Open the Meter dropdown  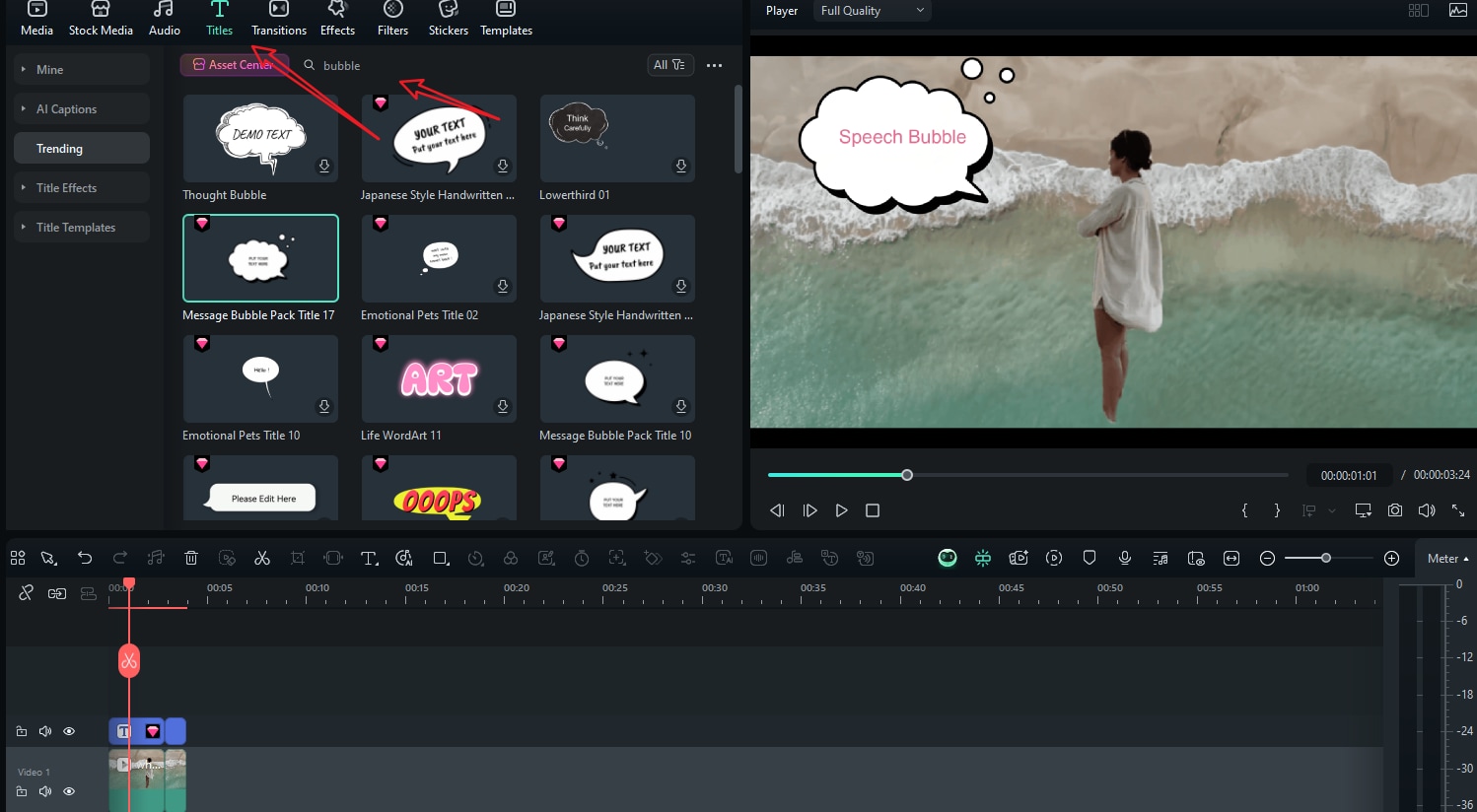tap(1447, 559)
